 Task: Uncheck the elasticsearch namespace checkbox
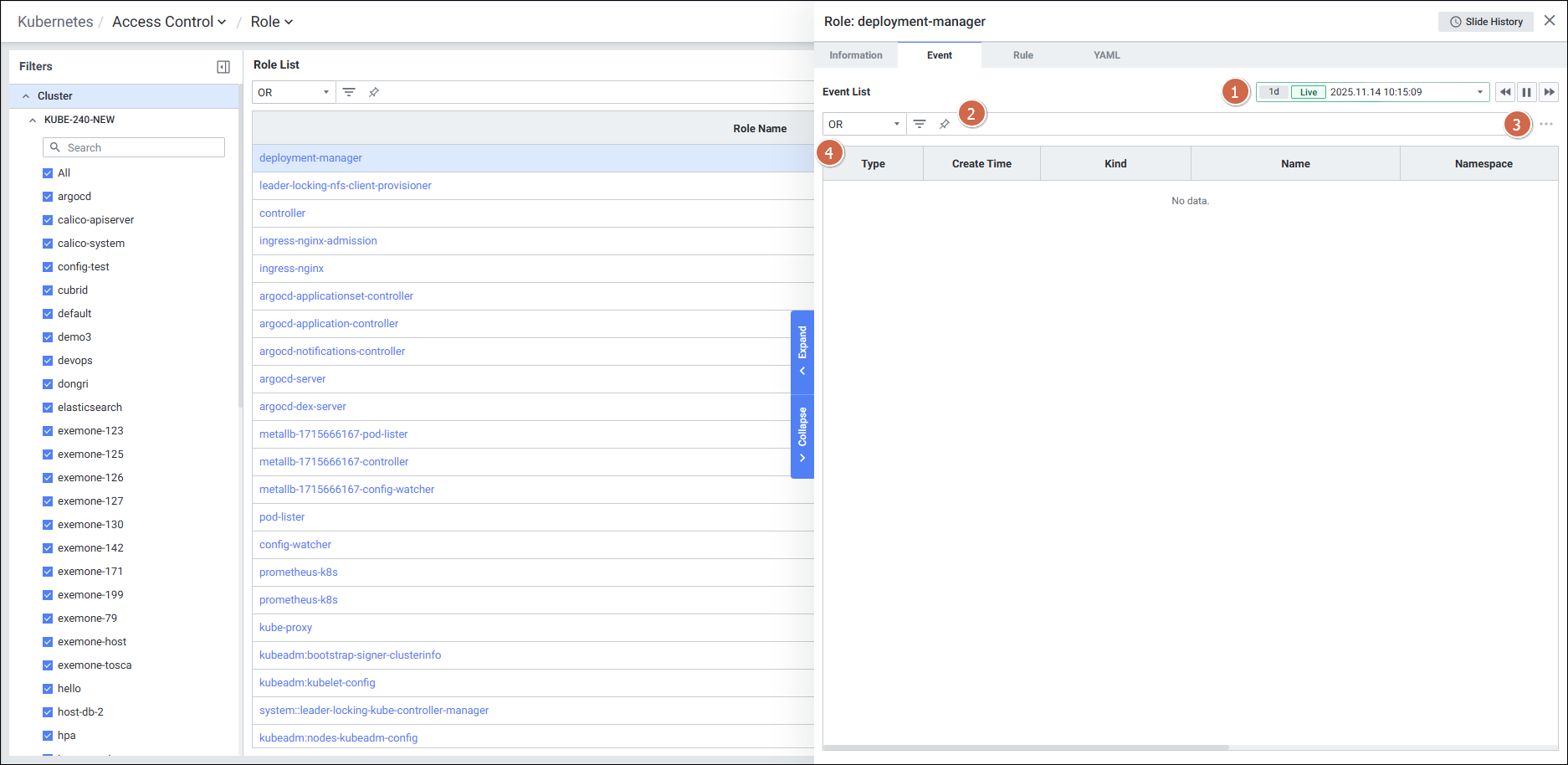(48, 408)
